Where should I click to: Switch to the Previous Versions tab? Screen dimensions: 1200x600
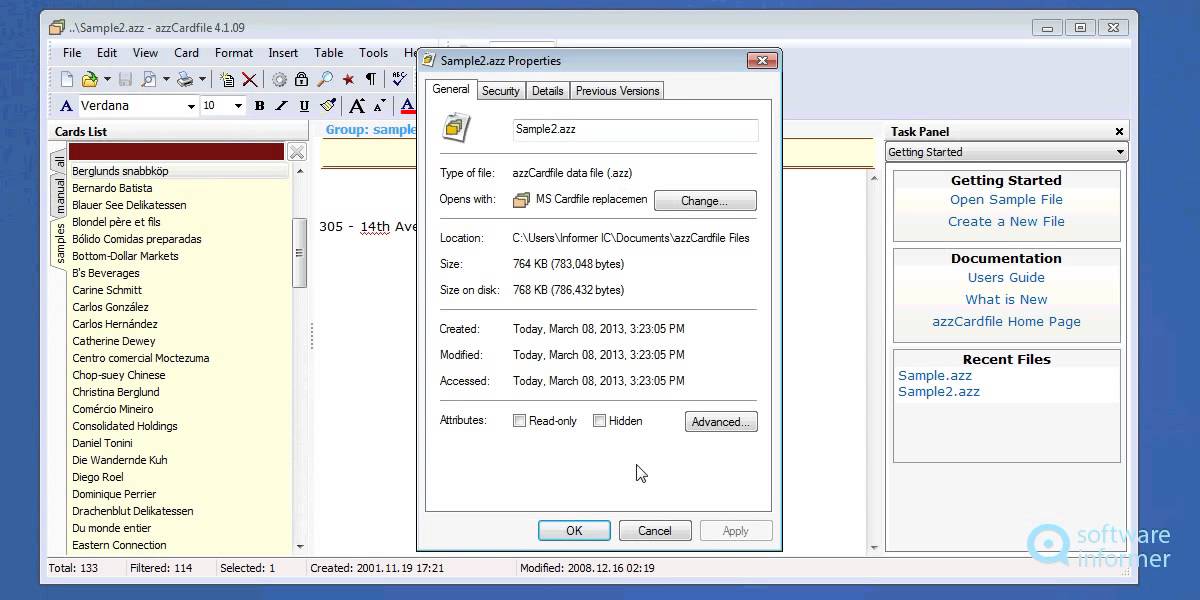(617, 91)
